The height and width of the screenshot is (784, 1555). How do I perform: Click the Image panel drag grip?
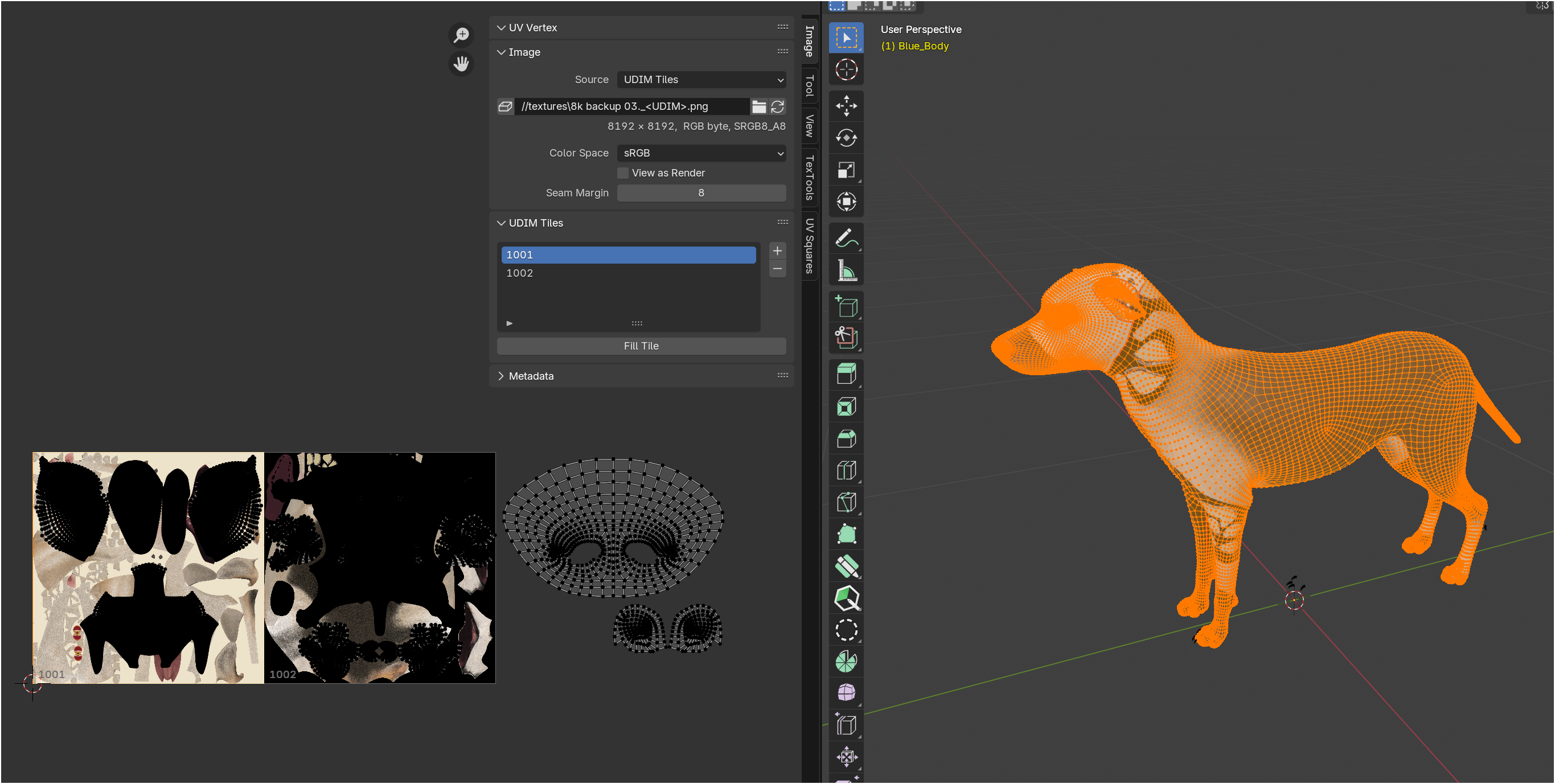[x=783, y=51]
